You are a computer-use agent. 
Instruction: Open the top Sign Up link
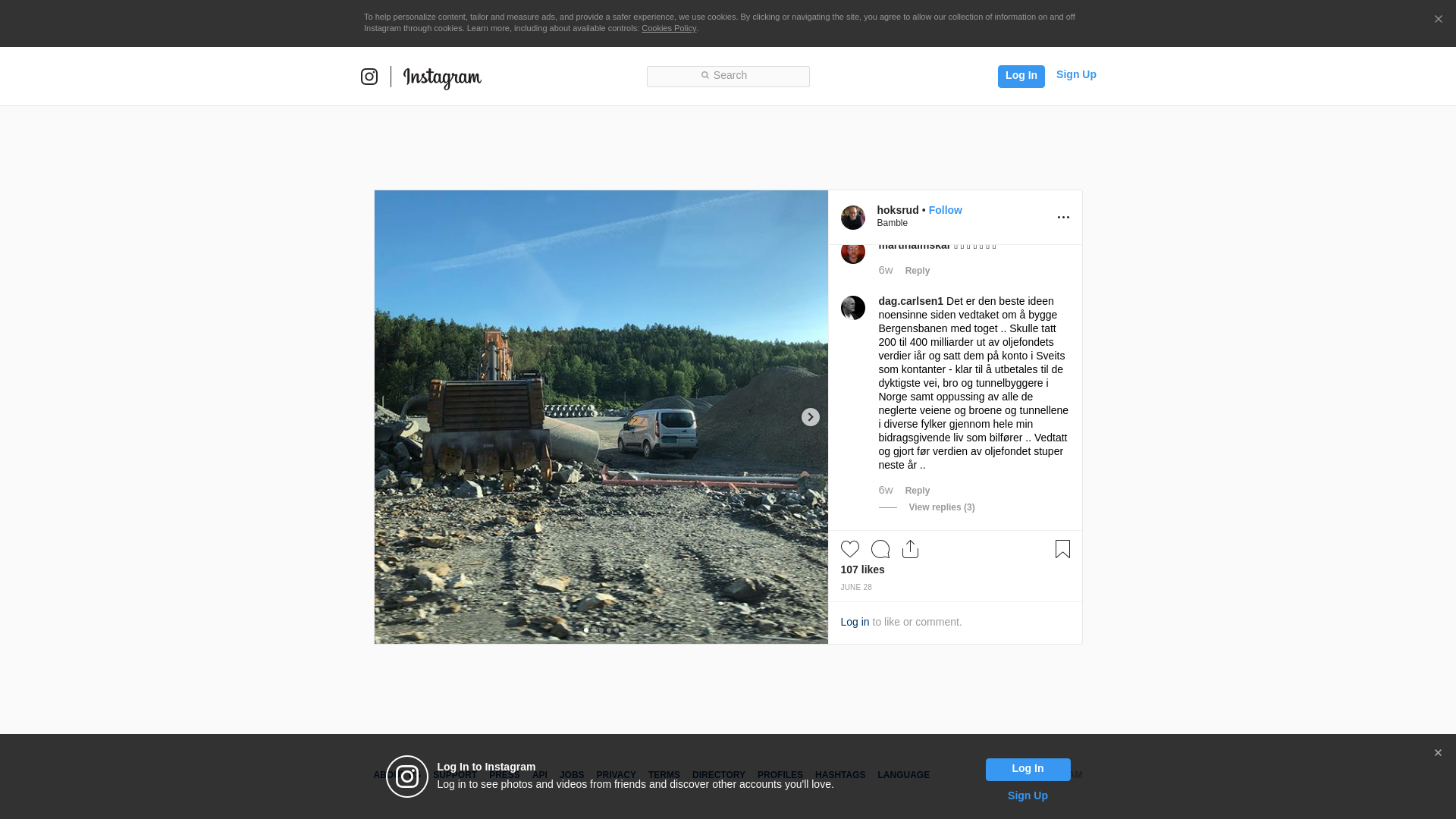(1075, 74)
